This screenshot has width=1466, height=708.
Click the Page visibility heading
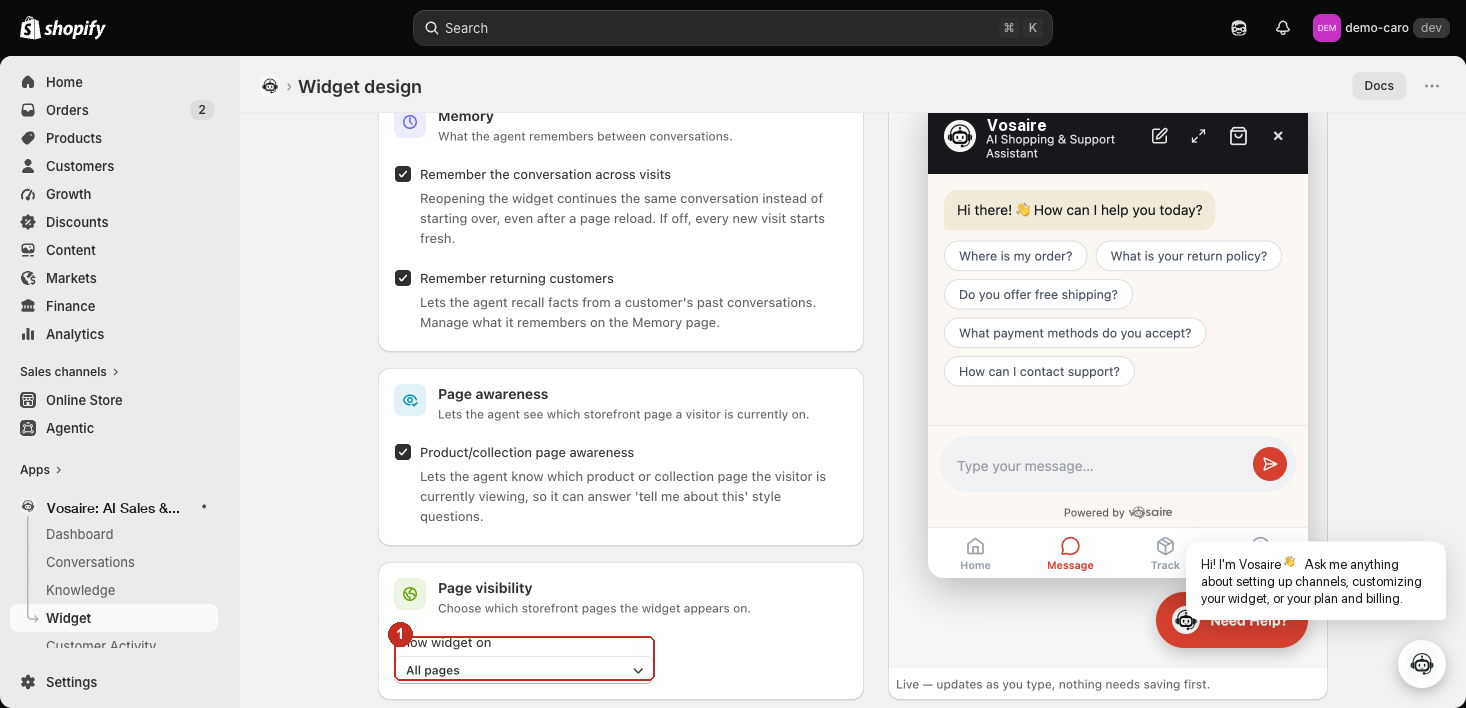click(485, 588)
